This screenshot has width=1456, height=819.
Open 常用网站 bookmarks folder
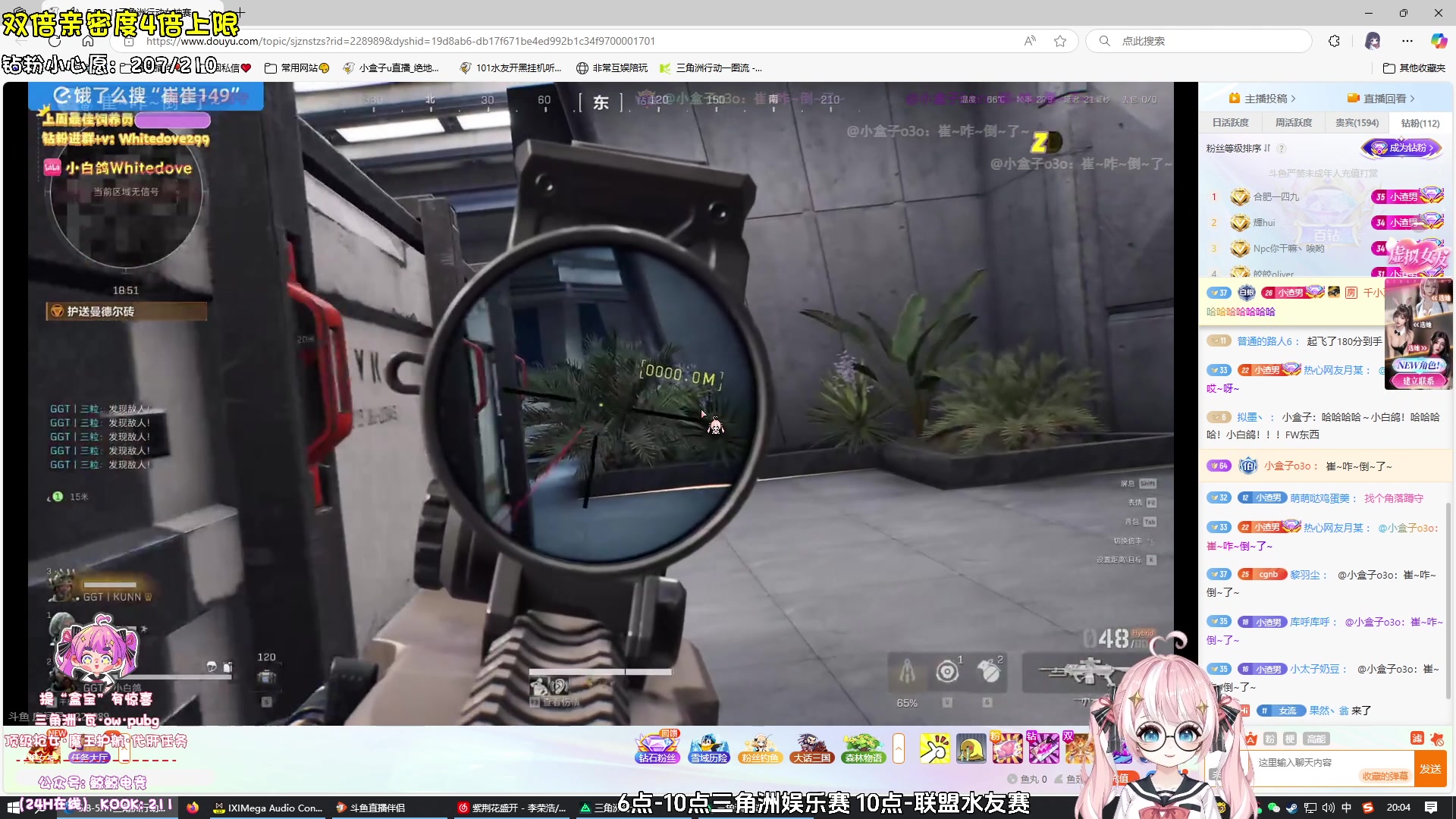(297, 67)
